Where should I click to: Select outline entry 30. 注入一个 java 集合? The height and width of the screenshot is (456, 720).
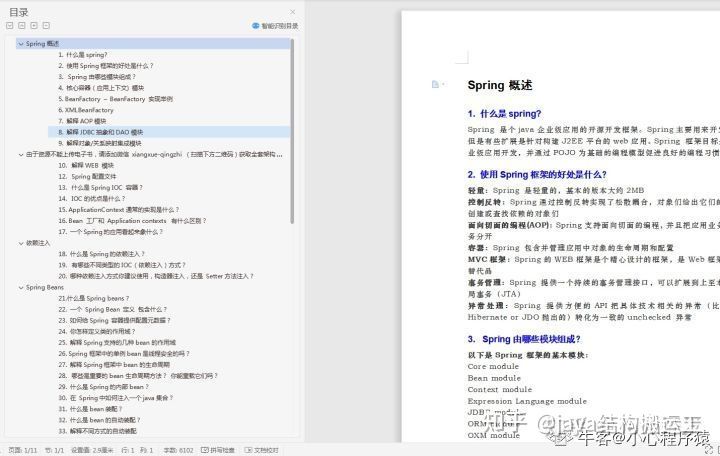coord(116,398)
